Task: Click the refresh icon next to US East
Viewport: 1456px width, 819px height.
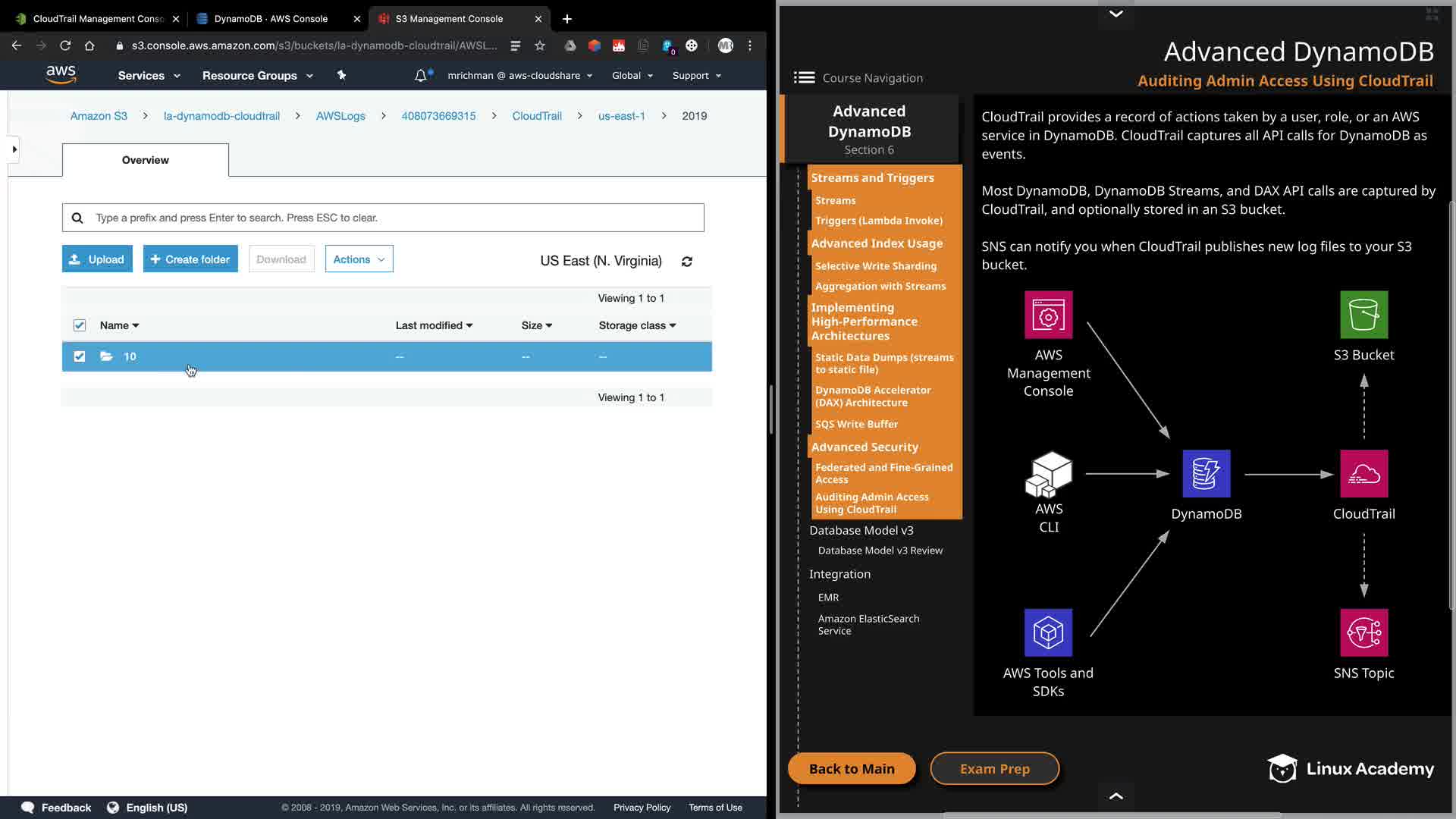Action: [x=686, y=262]
